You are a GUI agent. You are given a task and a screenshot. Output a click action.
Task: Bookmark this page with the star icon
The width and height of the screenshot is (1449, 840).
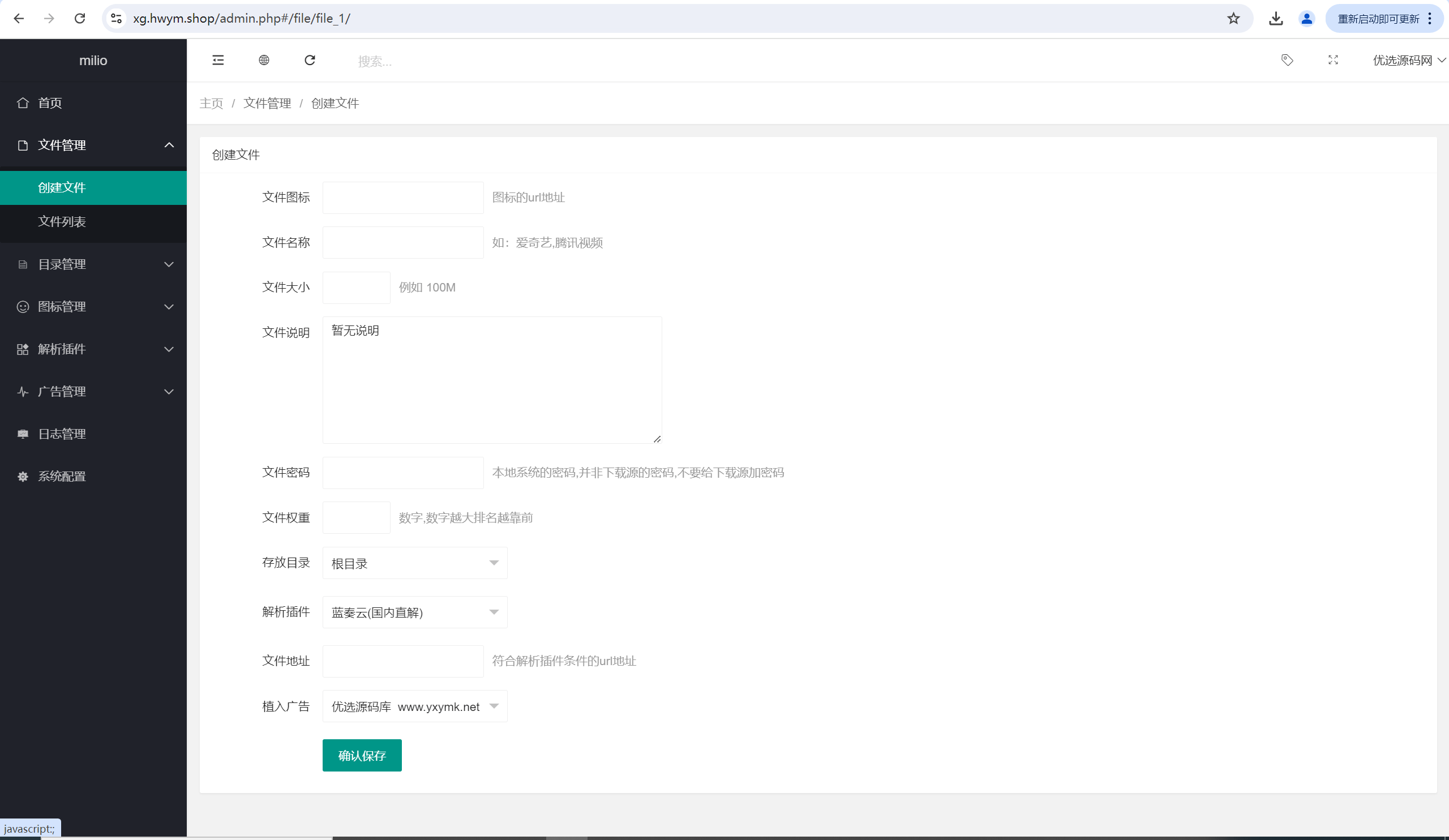pos(1233,19)
